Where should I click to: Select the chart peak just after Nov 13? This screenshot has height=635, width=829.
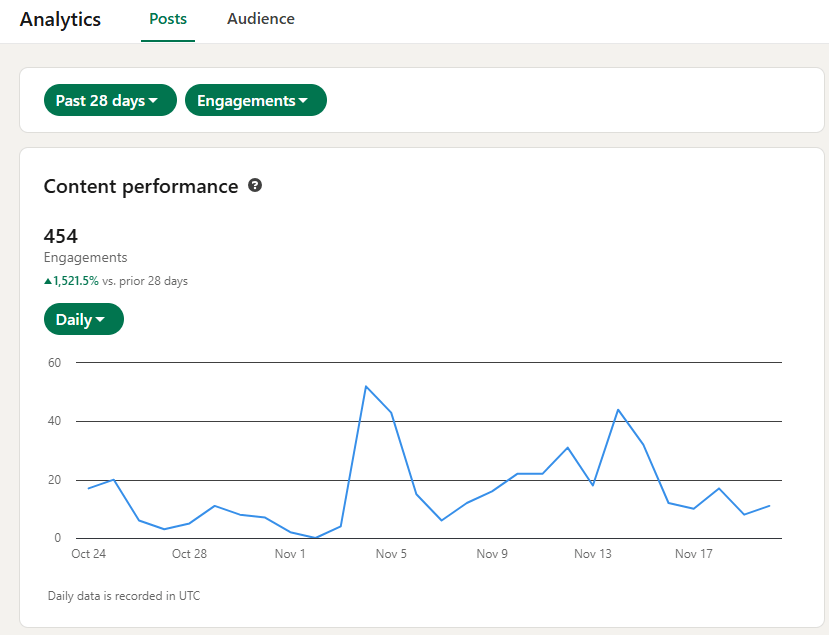click(618, 409)
